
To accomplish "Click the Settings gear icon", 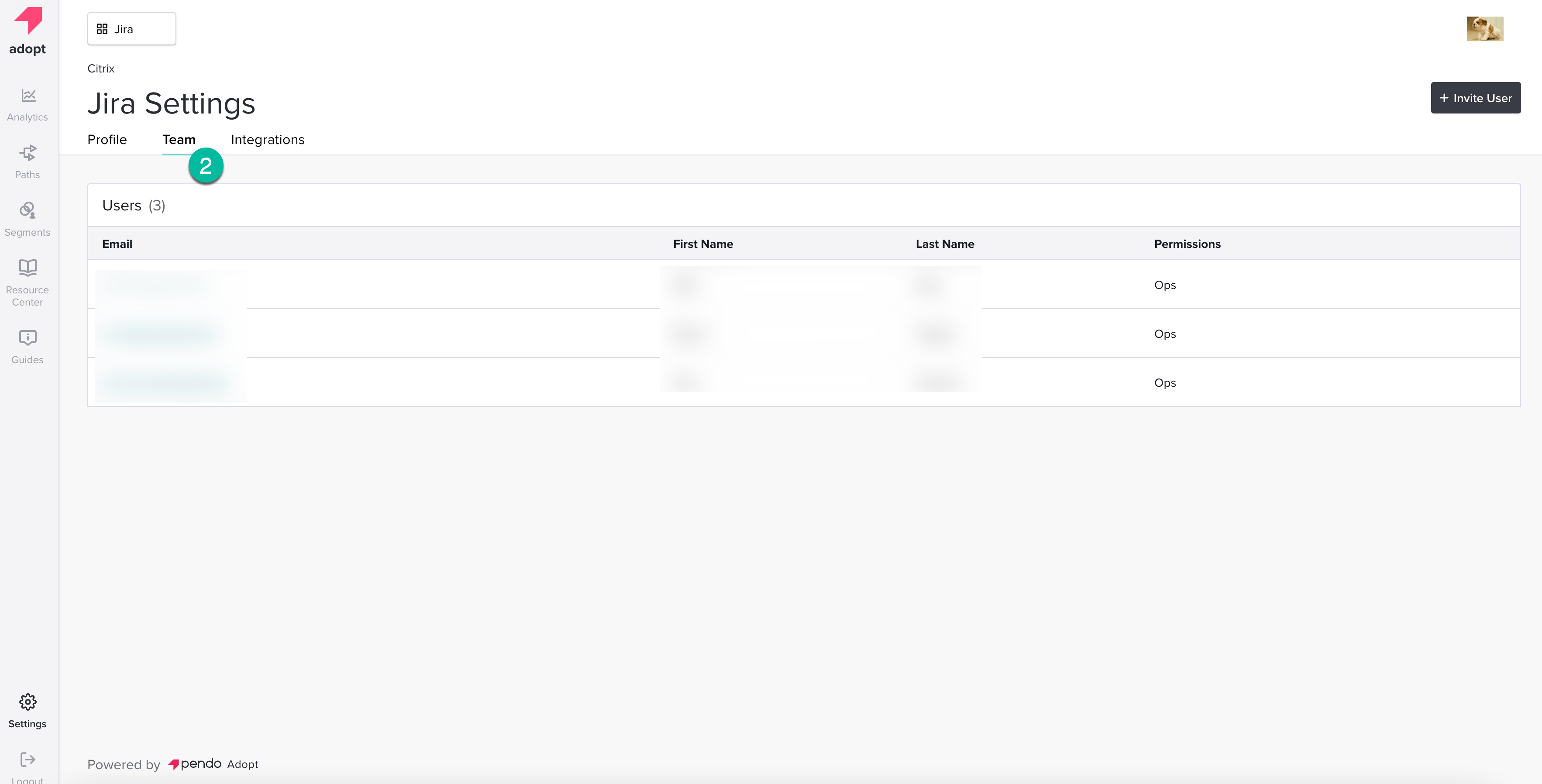I will pos(28,701).
